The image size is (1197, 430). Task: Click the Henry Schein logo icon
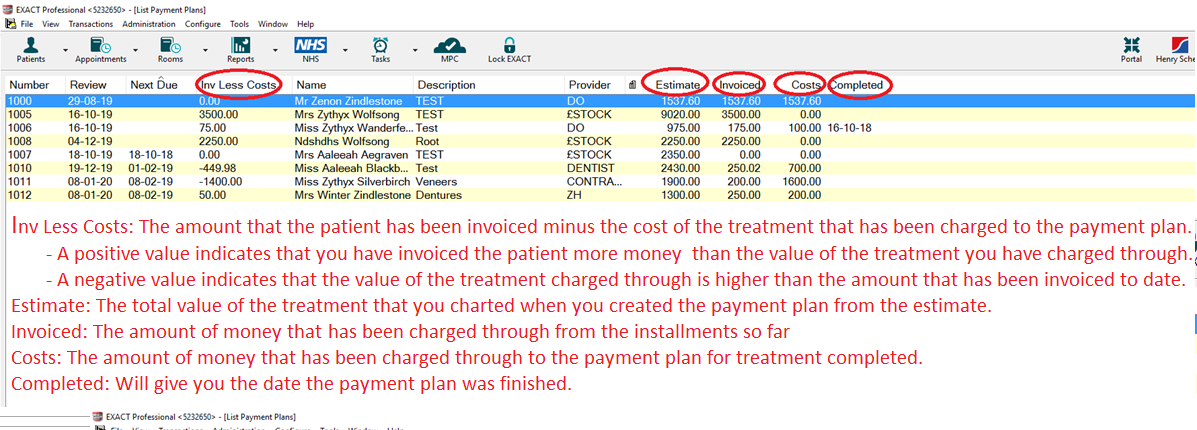pyautogui.click(x=1182, y=46)
